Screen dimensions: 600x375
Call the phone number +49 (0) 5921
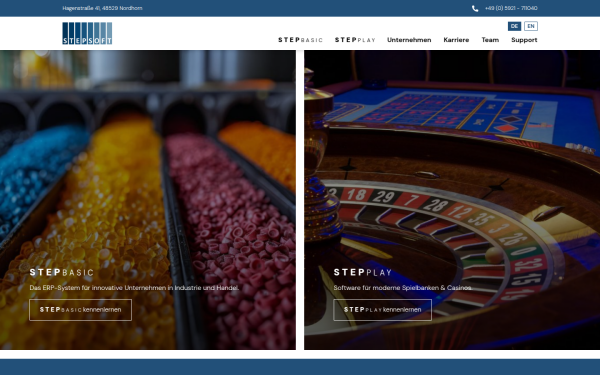[x=511, y=8]
